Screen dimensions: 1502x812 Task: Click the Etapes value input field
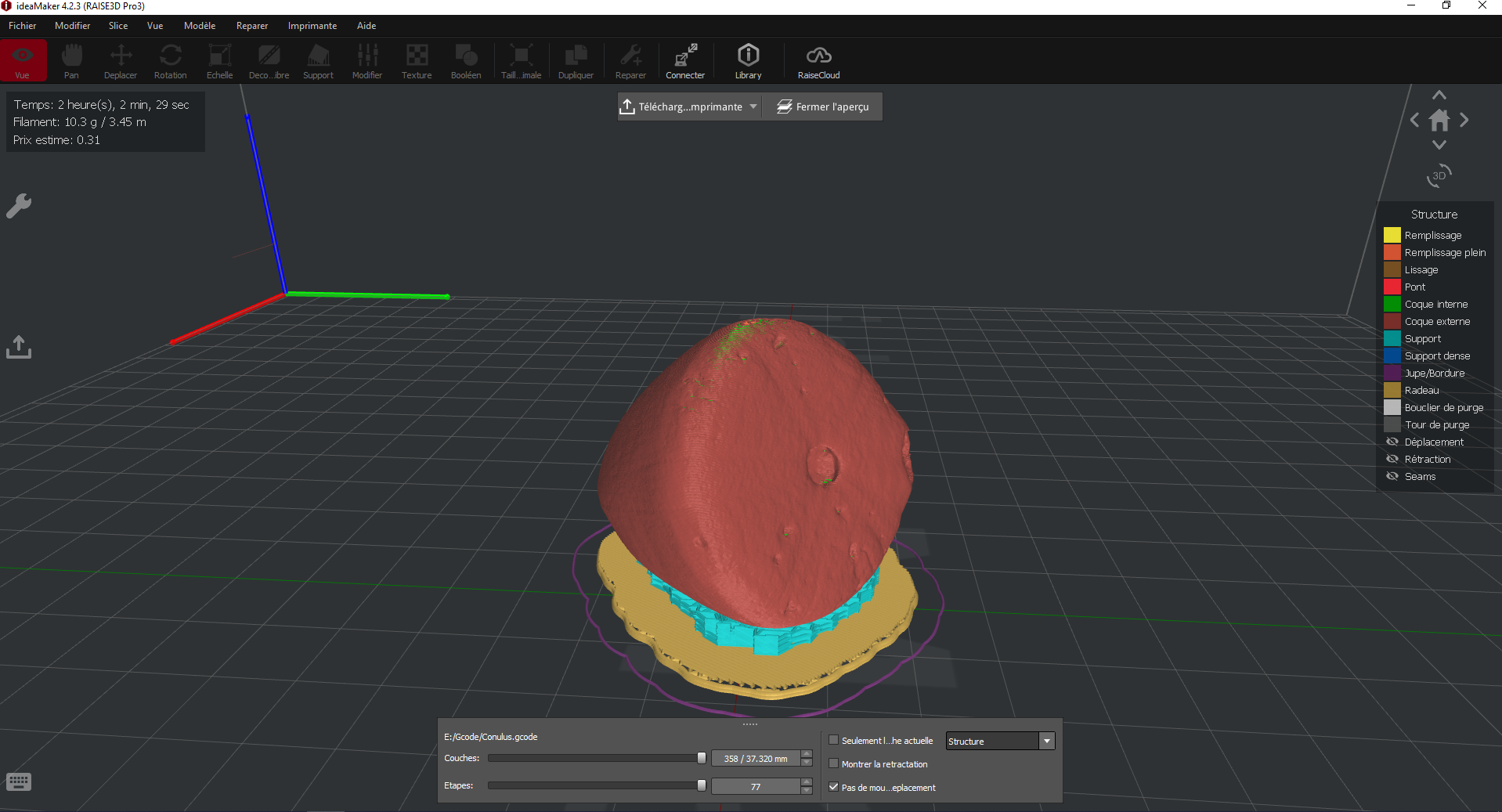point(755,787)
